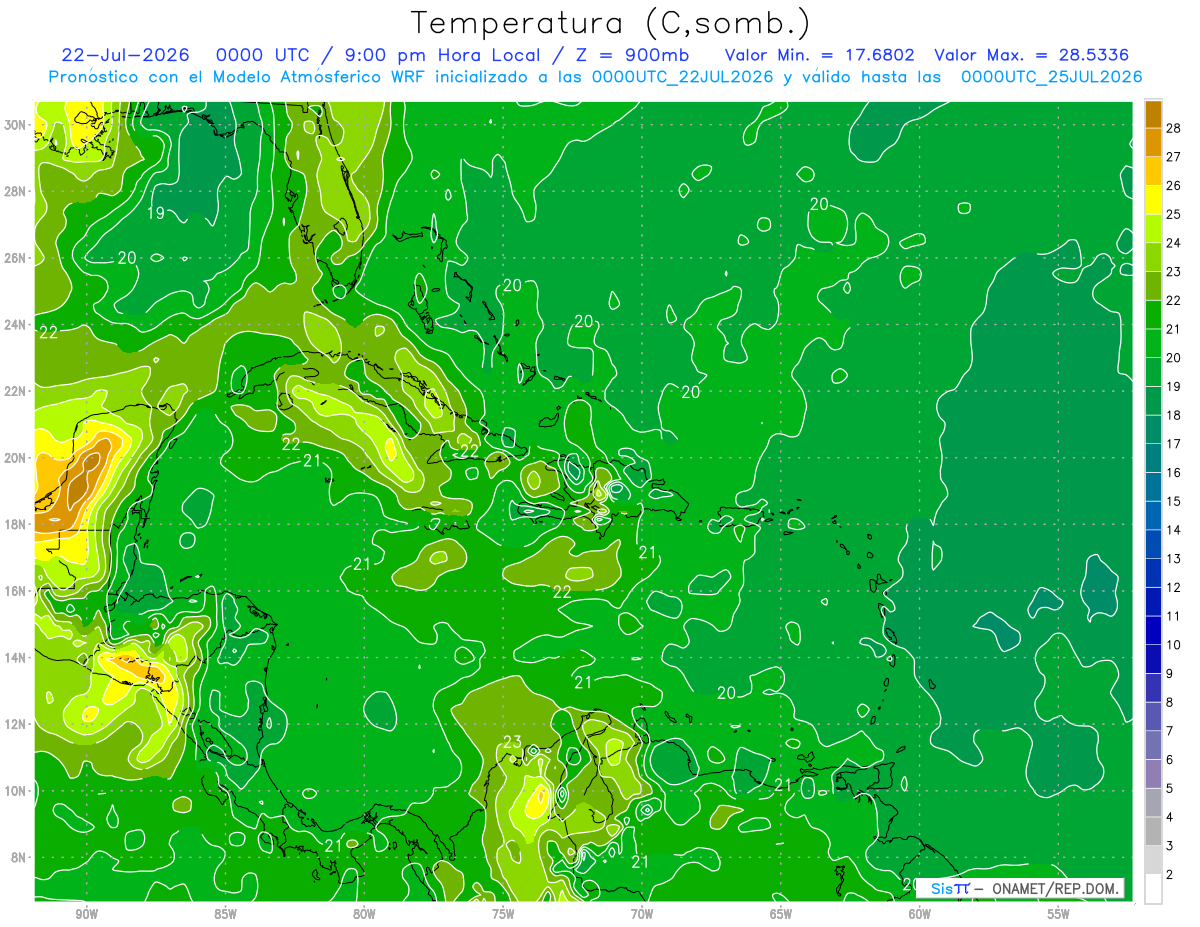Click the '8N' latitude label
This screenshot has height=927, width=1200.
[x=20, y=857]
